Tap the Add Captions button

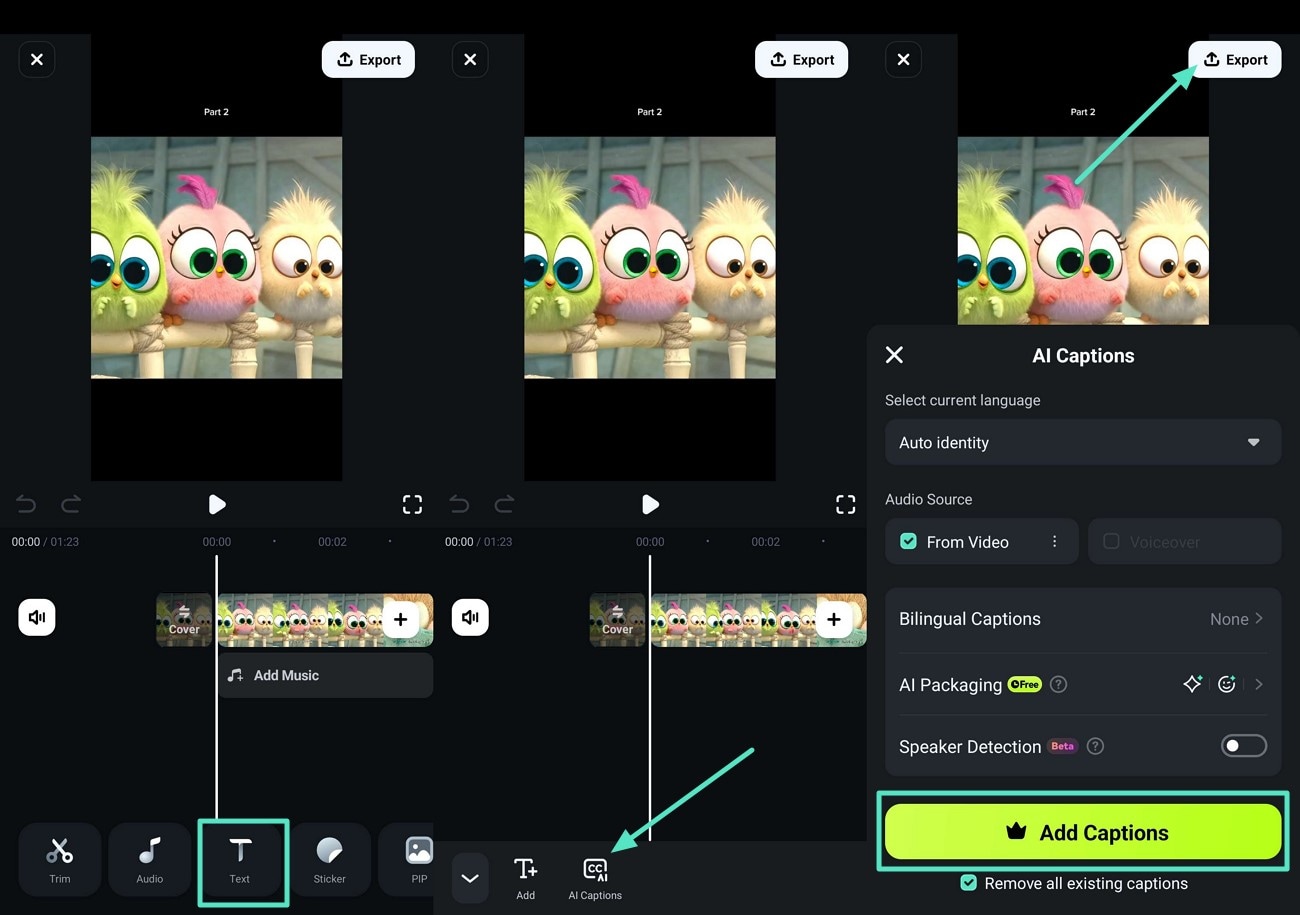click(x=1083, y=832)
